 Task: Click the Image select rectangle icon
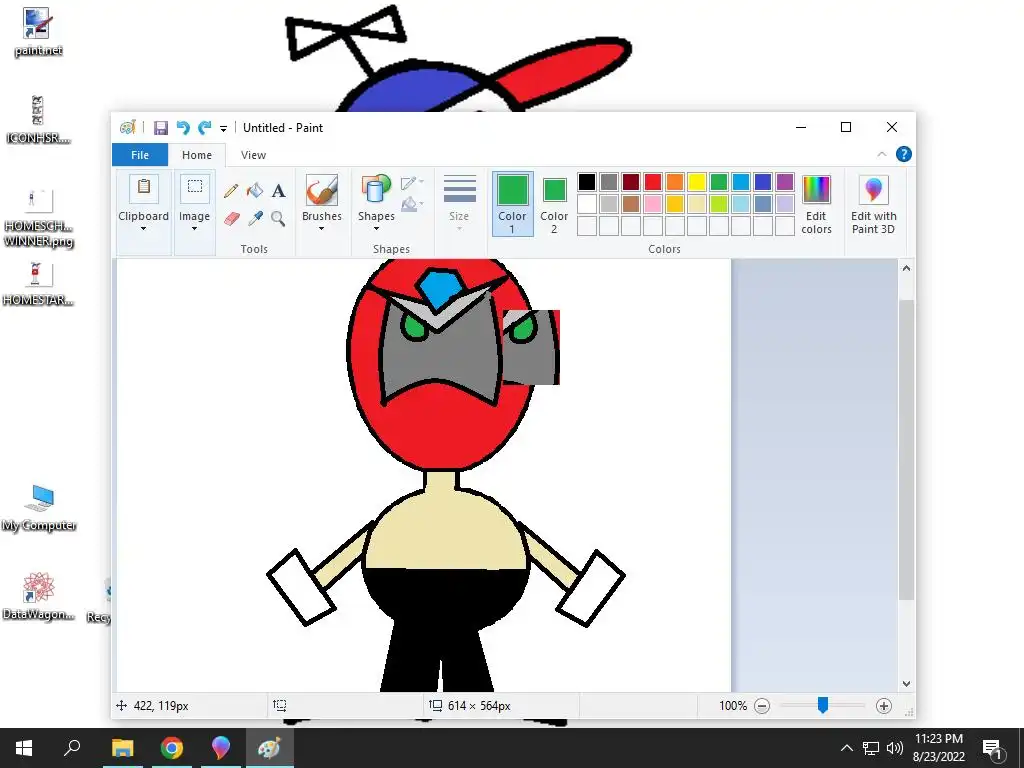(195, 189)
